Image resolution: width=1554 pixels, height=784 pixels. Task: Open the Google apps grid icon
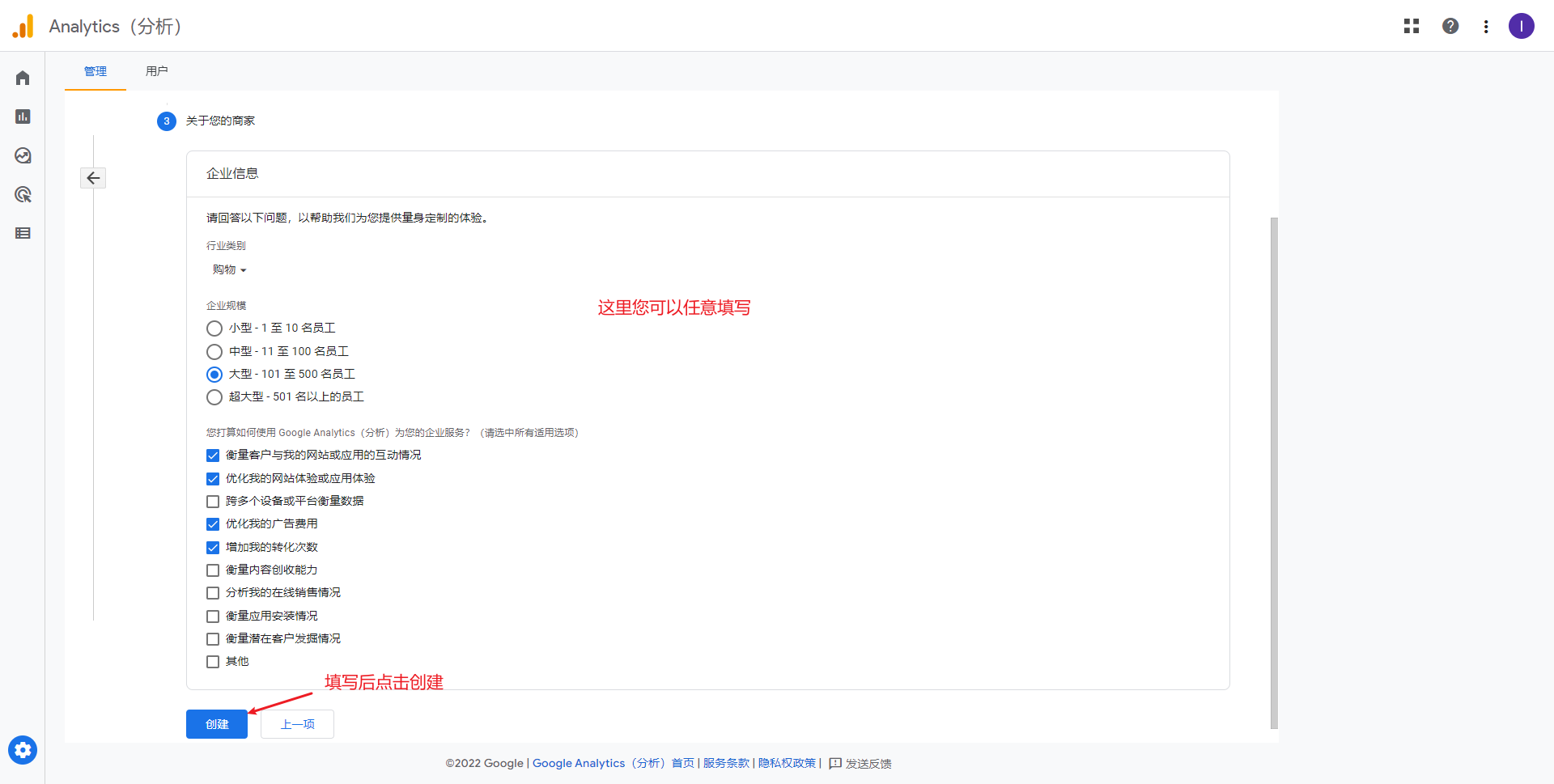coord(1412,26)
